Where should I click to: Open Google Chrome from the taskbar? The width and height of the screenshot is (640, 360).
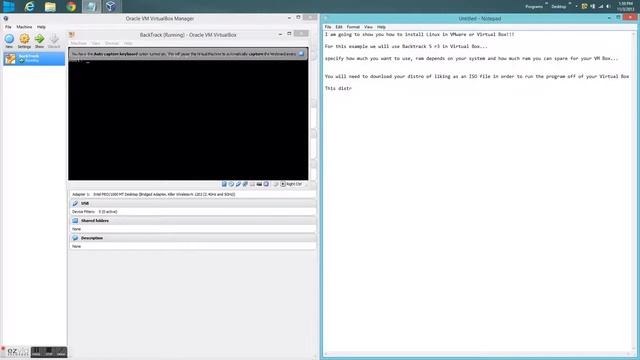(71, 6)
